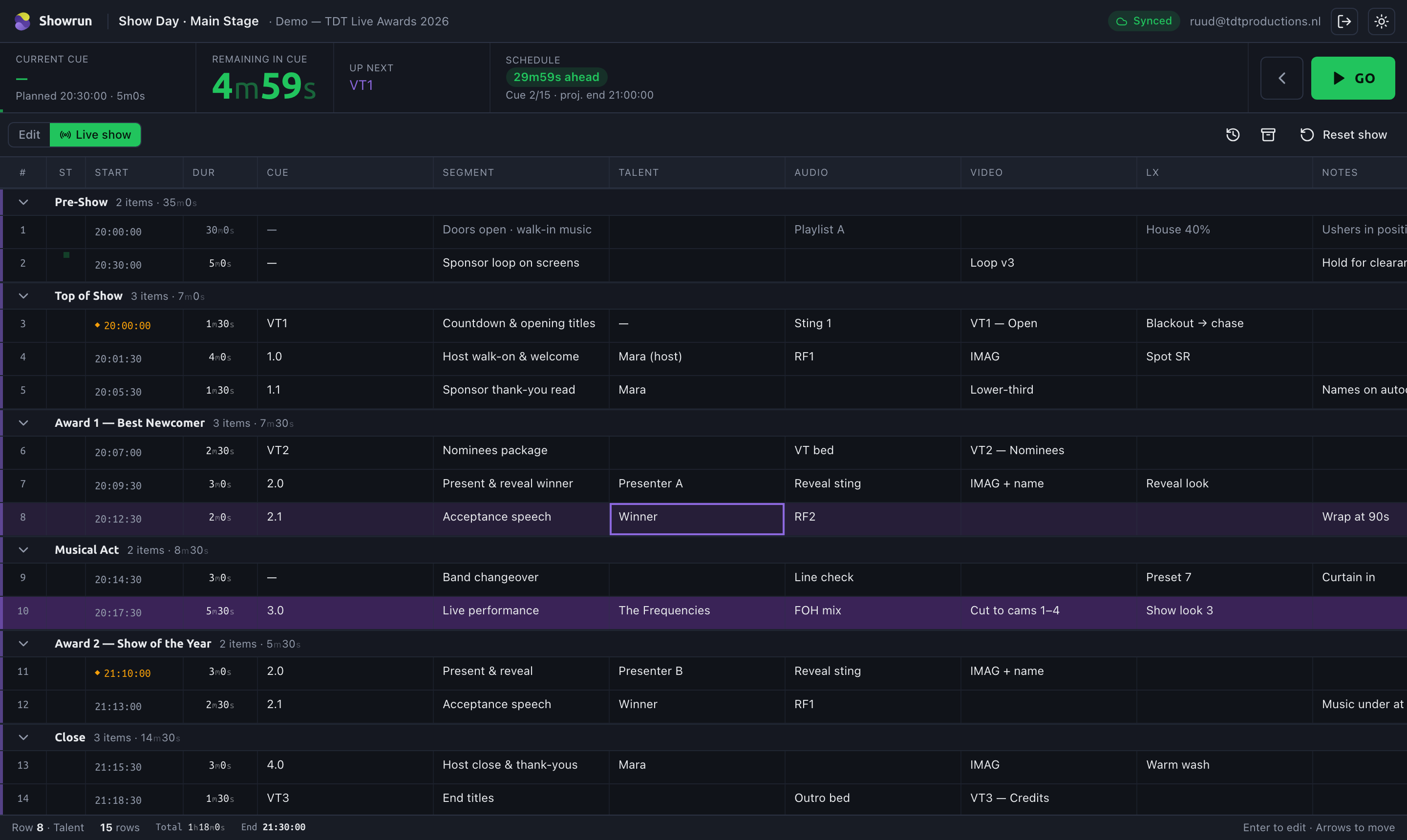Collapse the Musical Act group
Screen dimensions: 1407x840
(x=23, y=549)
